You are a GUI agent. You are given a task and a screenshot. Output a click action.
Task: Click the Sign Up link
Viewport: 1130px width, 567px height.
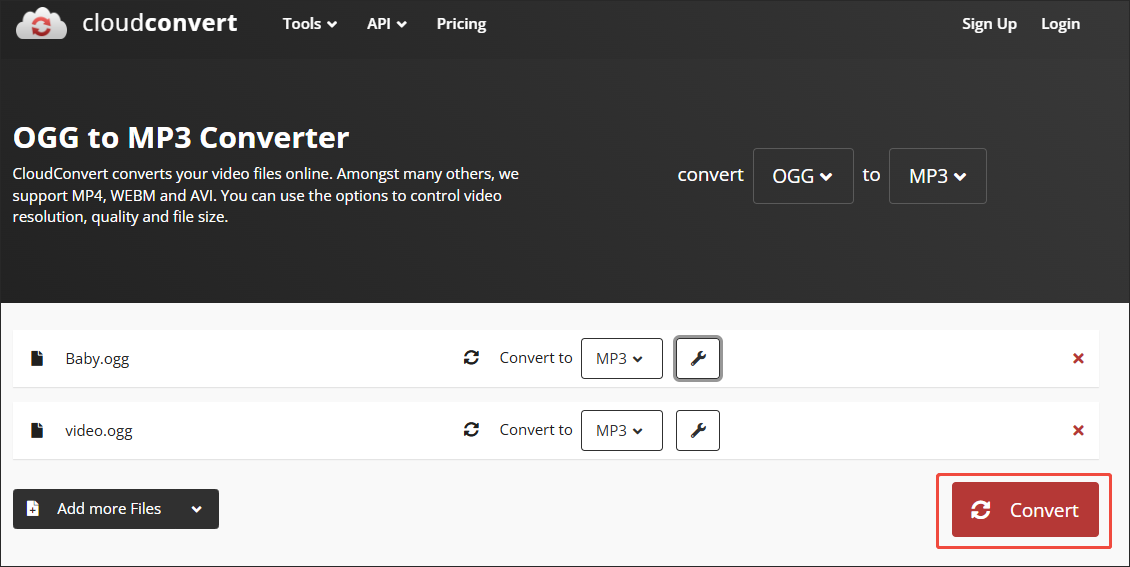point(989,24)
